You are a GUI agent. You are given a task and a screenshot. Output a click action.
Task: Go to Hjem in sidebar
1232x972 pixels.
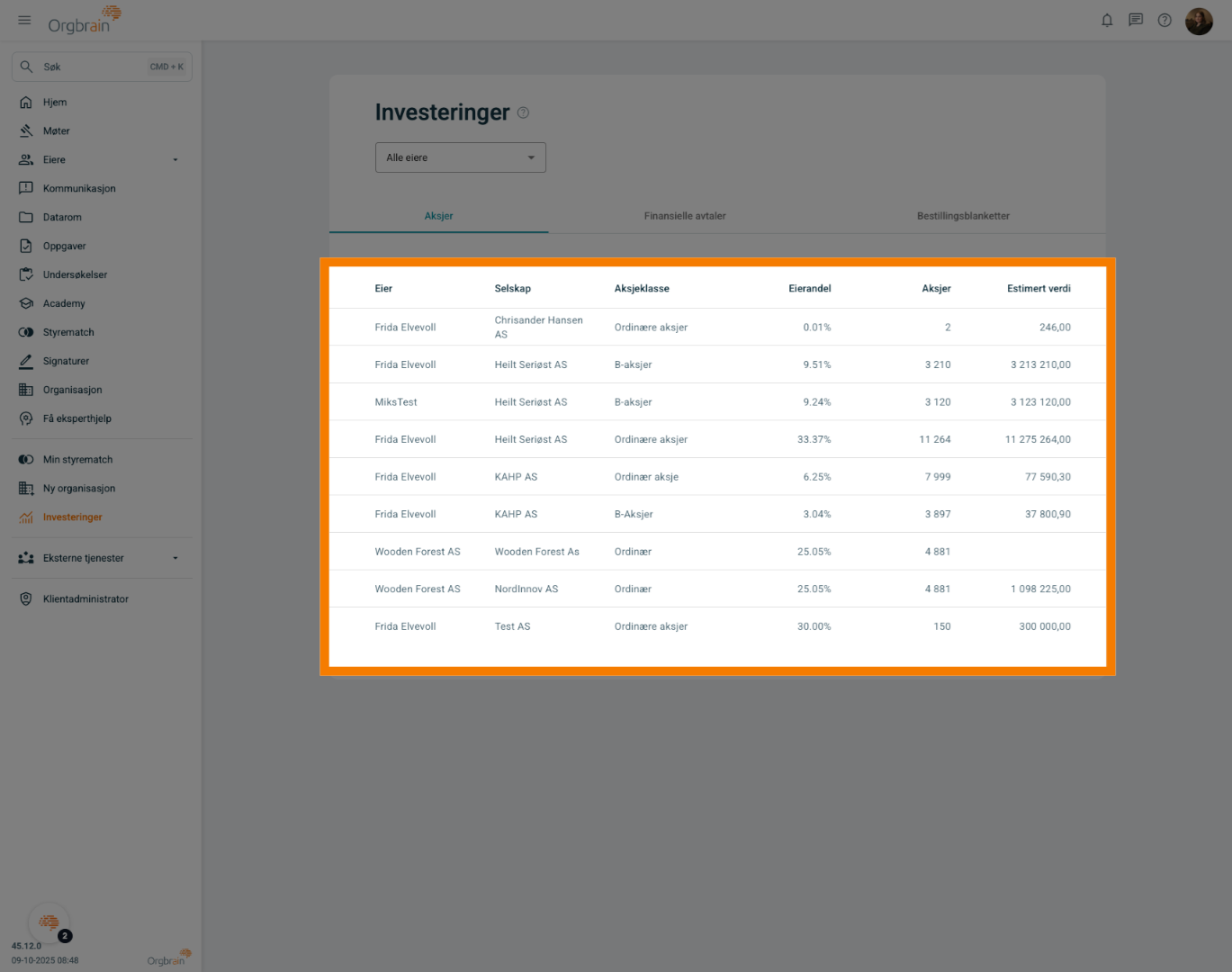click(x=55, y=103)
